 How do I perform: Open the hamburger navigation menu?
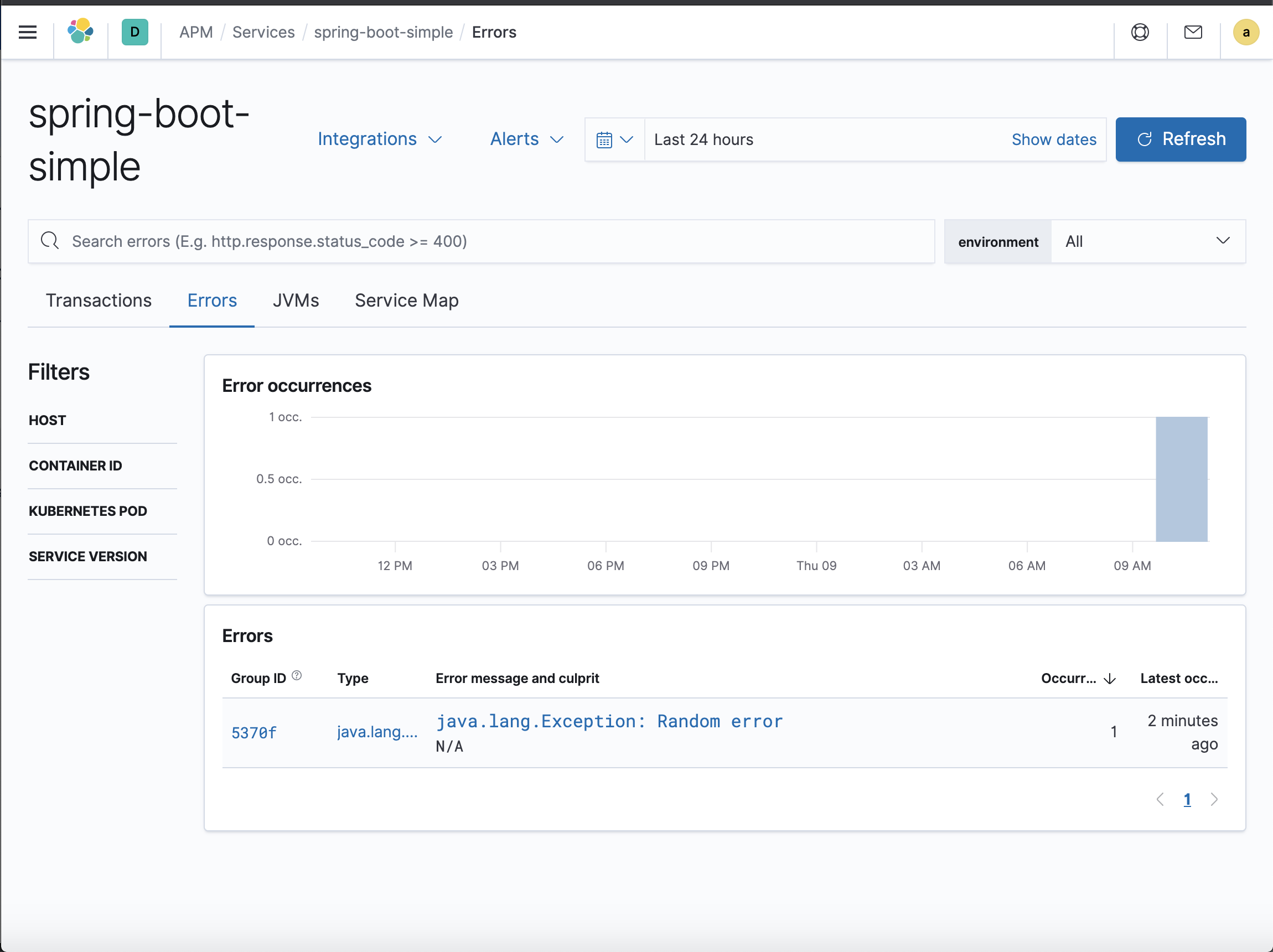pyautogui.click(x=28, y=32)
